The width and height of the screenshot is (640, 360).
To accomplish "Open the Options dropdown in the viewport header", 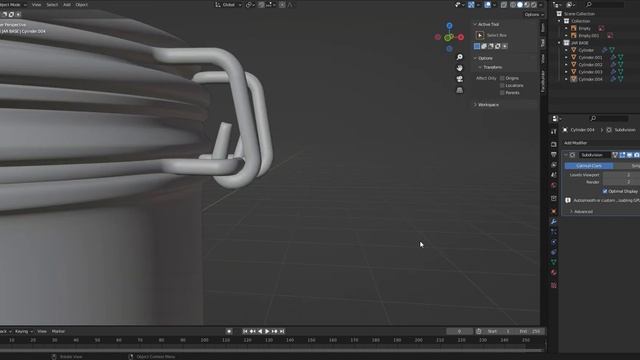I will [533, 15].
